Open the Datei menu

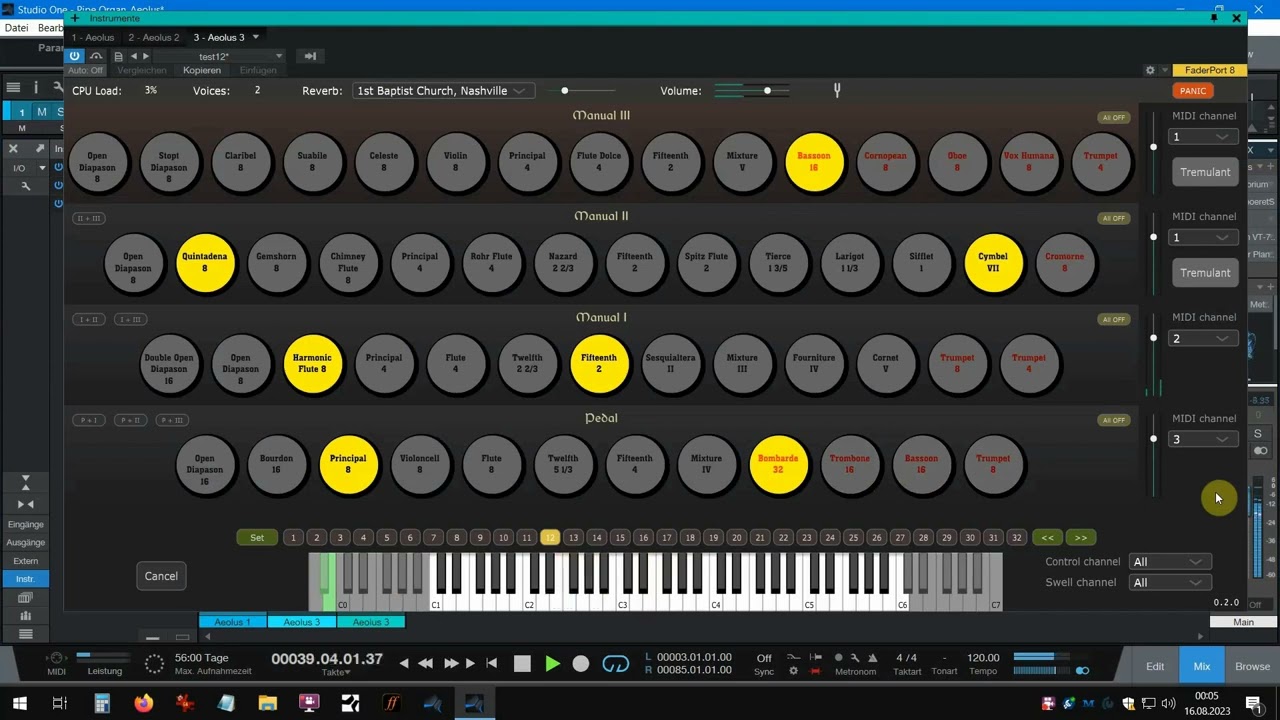16,28
